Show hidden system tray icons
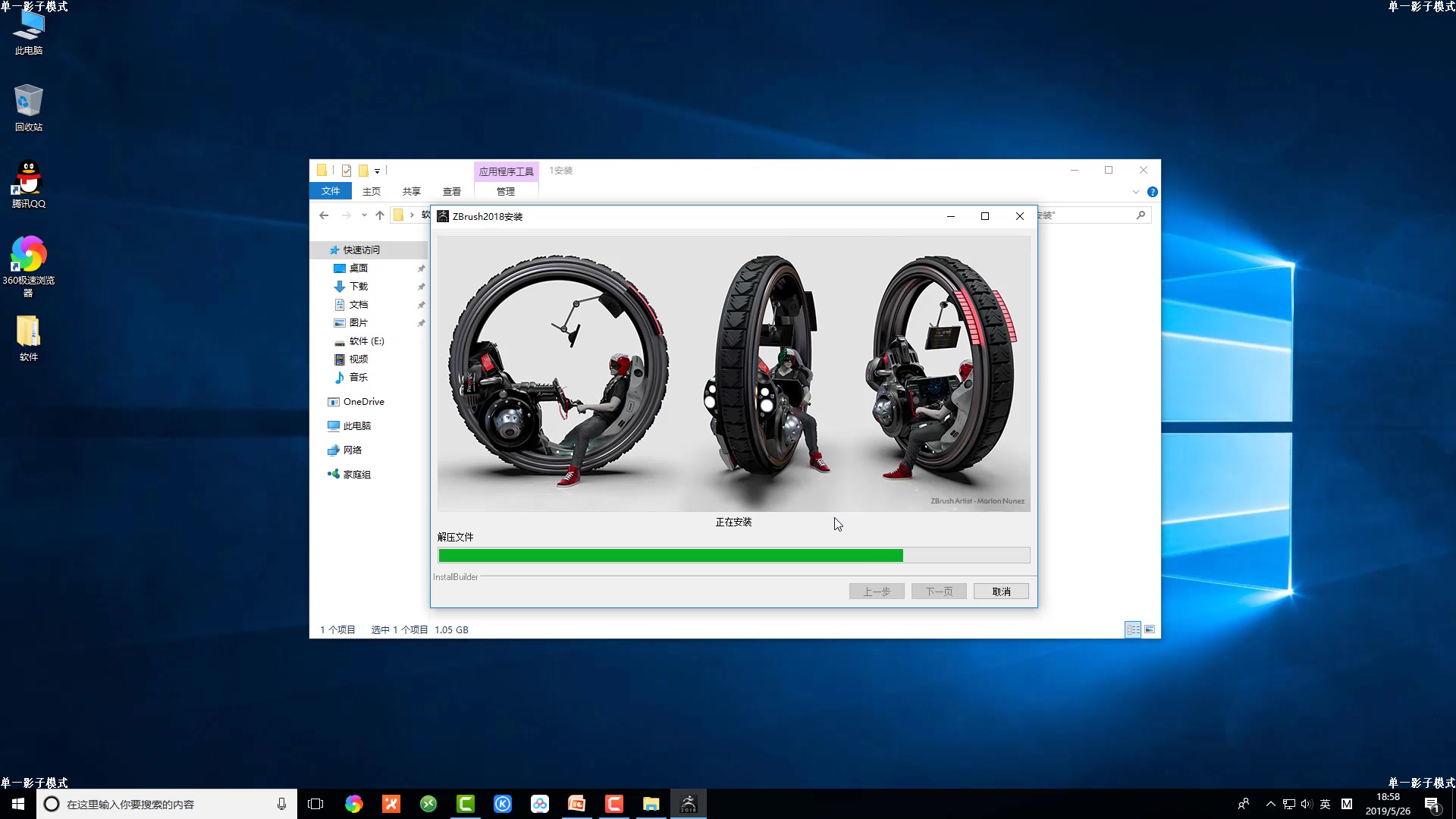 coord(1270,804)
